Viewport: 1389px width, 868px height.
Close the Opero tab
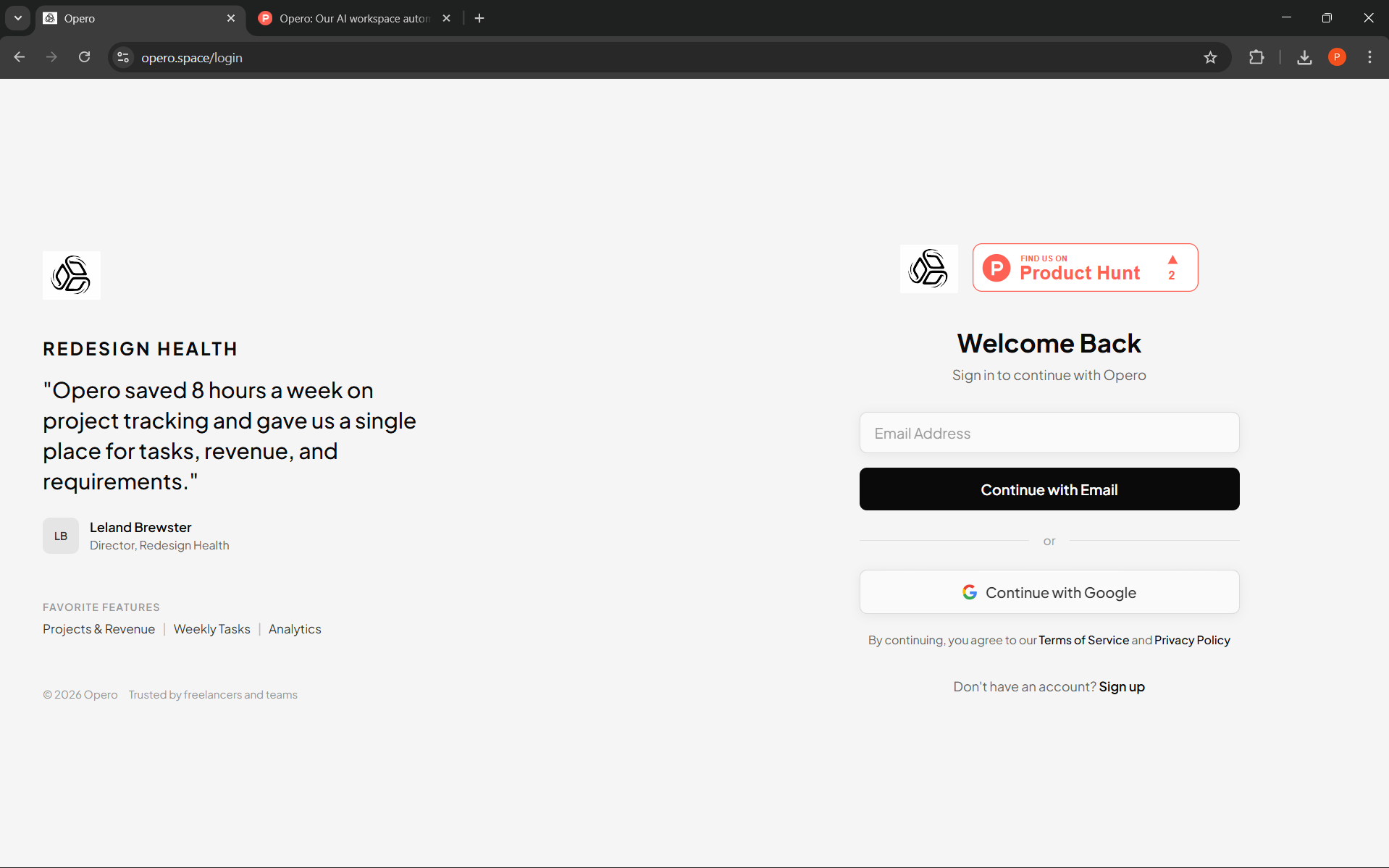coord(231,18)
